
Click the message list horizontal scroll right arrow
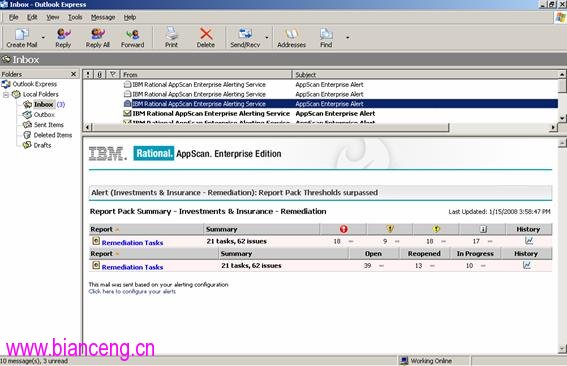pyautogui.click(x=554, y=127)
